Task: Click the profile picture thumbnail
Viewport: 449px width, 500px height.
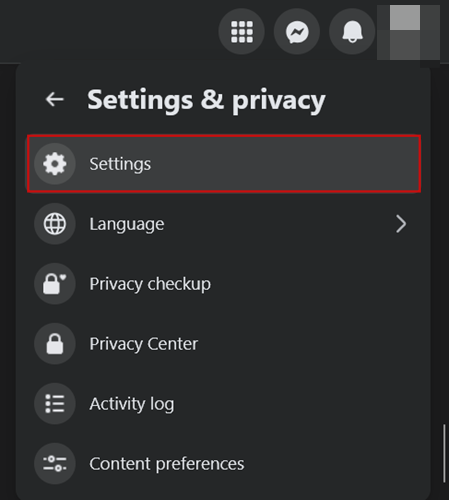Action: coord(408,32)
